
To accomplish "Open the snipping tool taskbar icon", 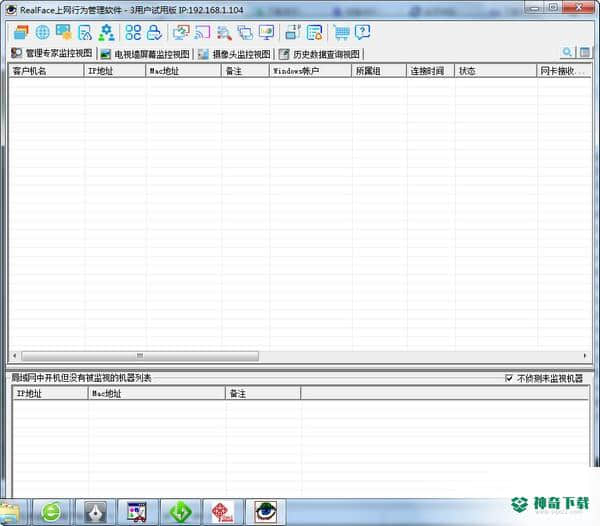I will [137, 512].
